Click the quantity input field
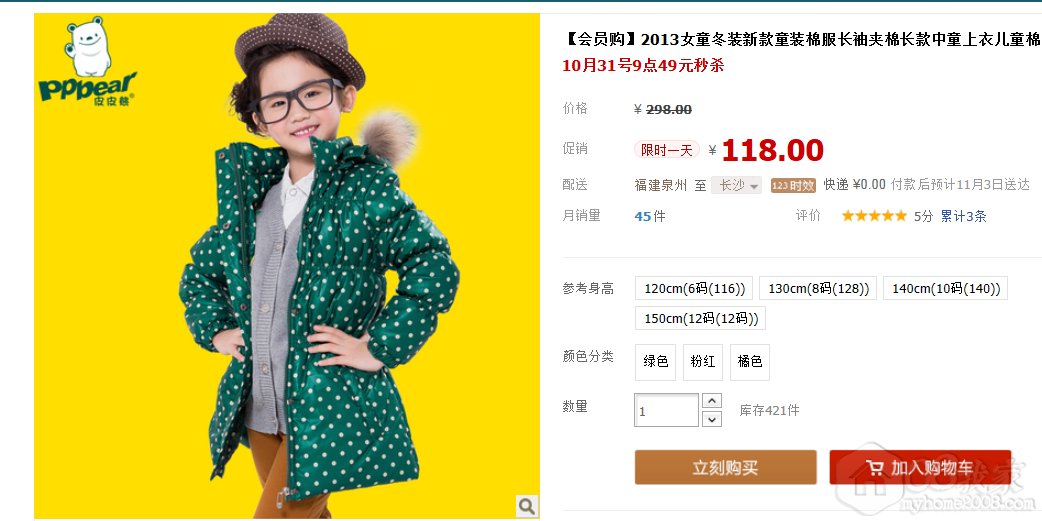1042x521 pixels. click(x=667, y=411)
